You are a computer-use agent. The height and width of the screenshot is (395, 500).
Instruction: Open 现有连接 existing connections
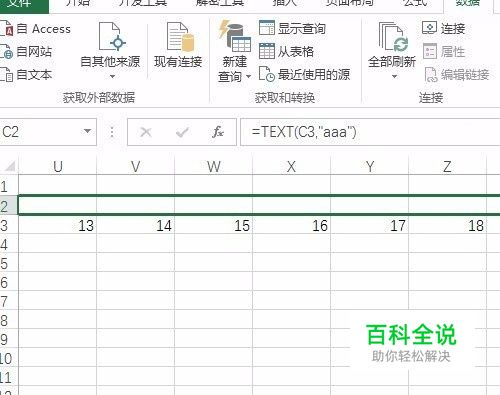point(178,45)
